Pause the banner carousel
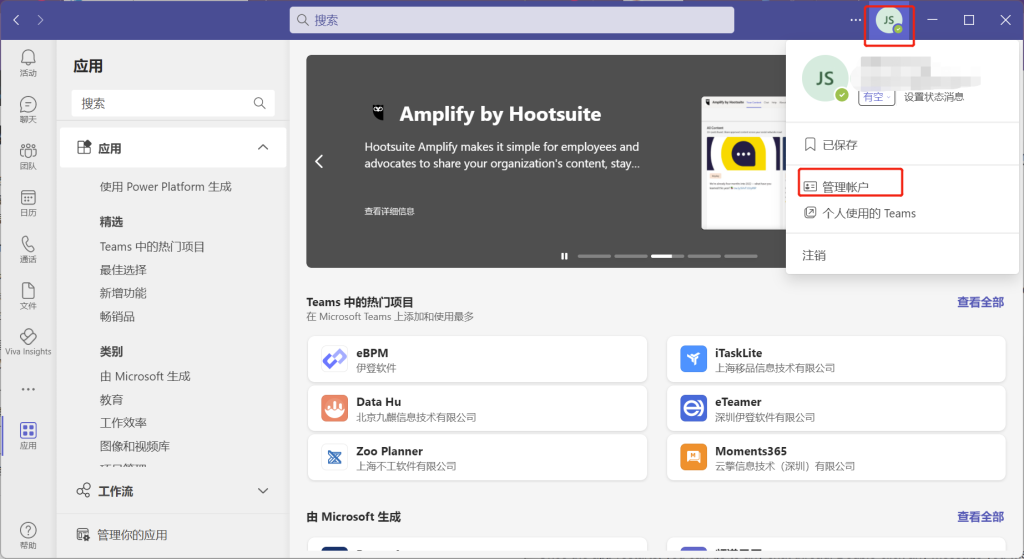The width and height of the screenshot is (1024, 559). 564,256
